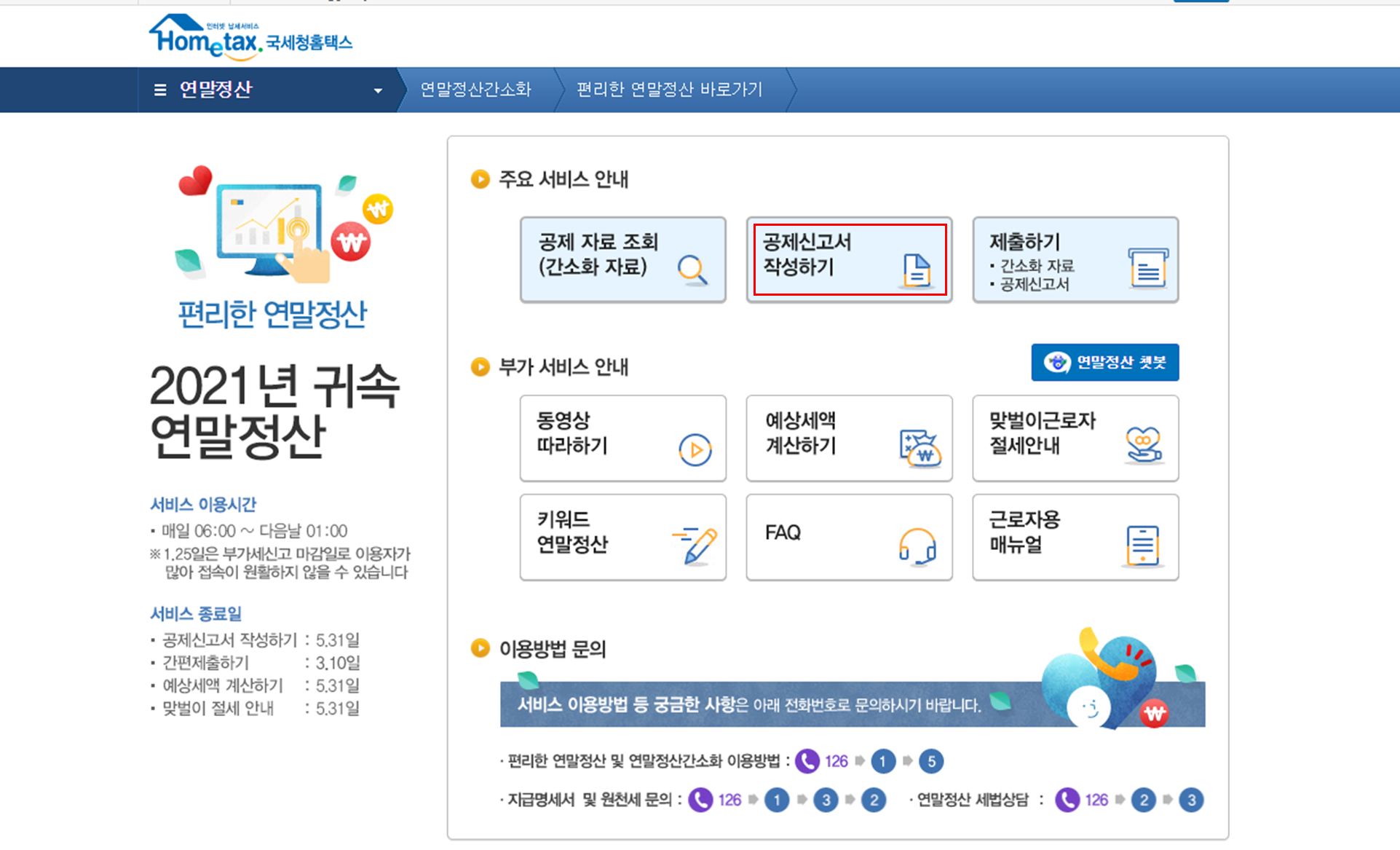Click the manual document icon on 근로자용 매뉴얼
Image resolution: width=1400 pixels, height=850 pixels.
(1142, 546)
